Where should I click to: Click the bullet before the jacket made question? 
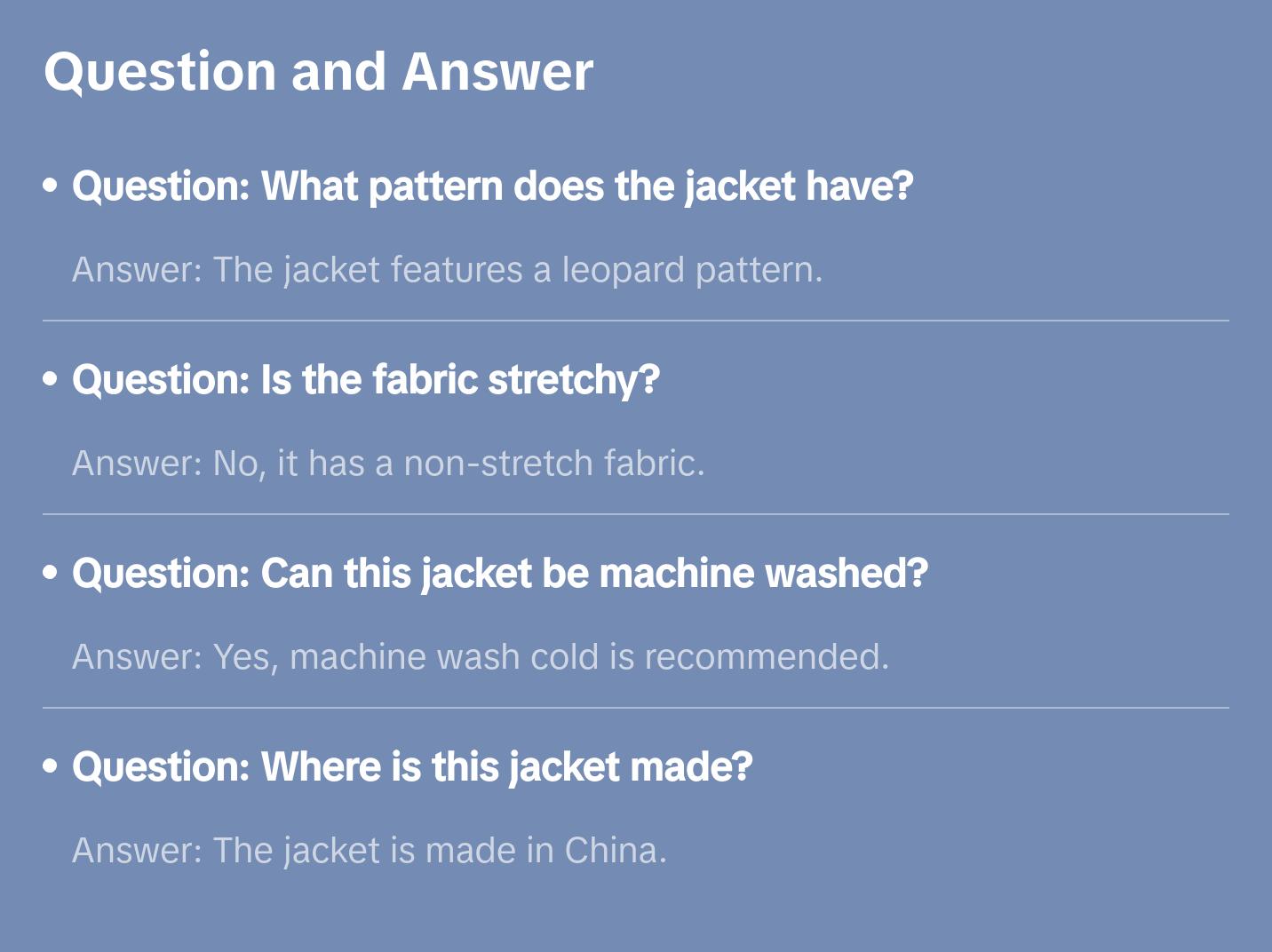pos(51,766)
